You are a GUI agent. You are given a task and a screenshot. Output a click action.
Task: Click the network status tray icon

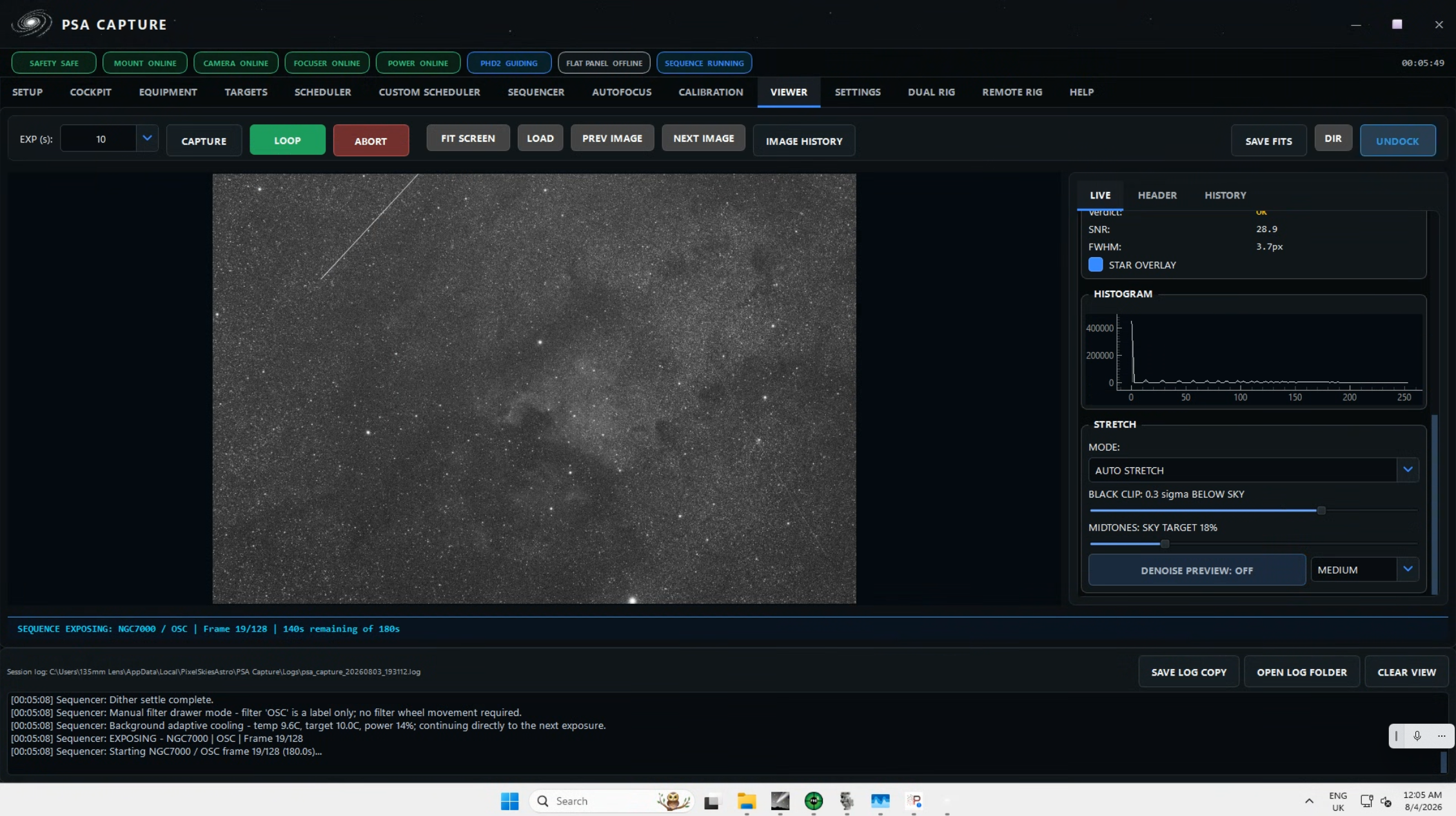coord(1366,801)
